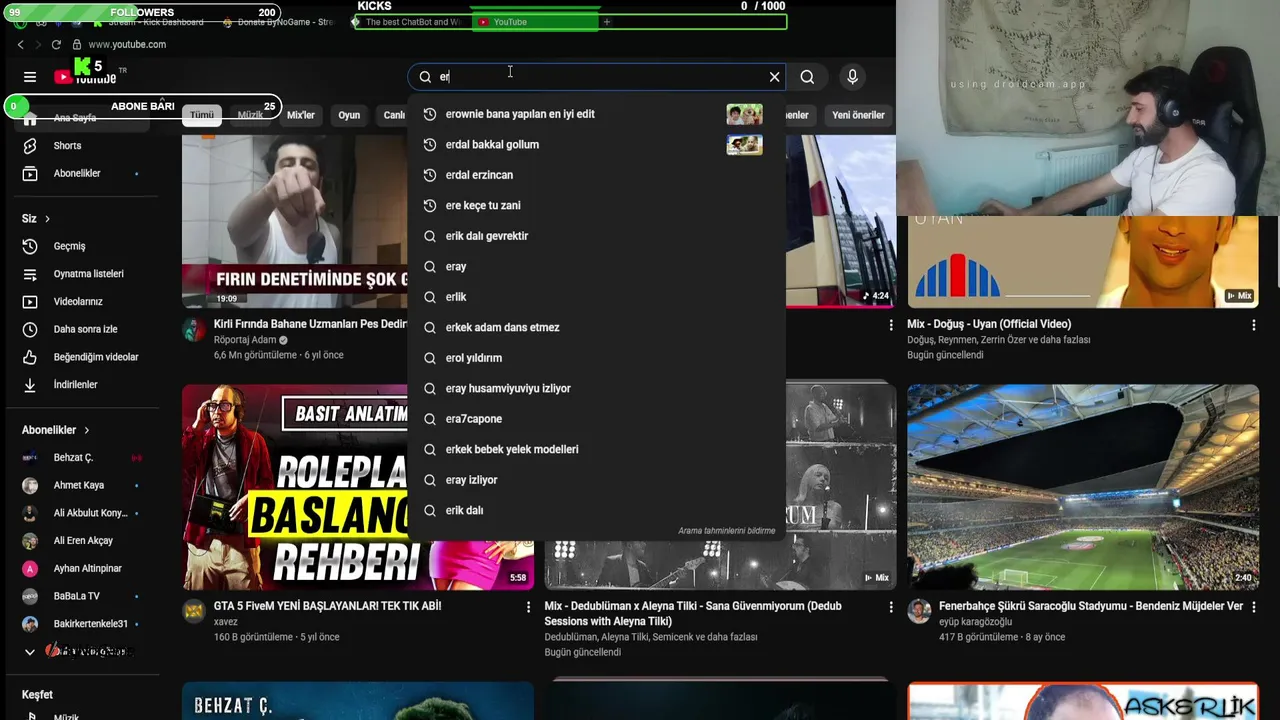
Task: Show more subscriptions with the down chevron
Action: [x=30, y=652]
